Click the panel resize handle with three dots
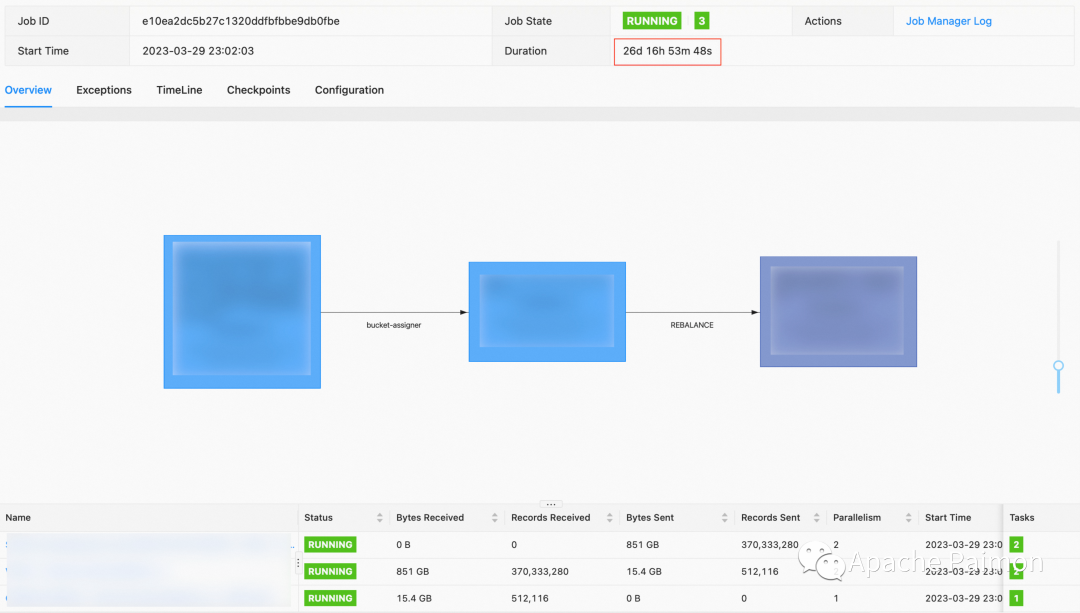The height and width of the screenshot is (613, 1080). (x=551, y=504)
